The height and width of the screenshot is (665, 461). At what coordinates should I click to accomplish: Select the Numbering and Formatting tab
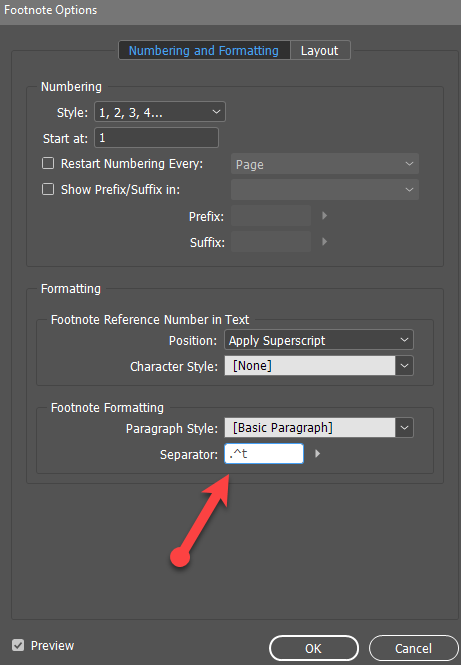coord(204,50)
